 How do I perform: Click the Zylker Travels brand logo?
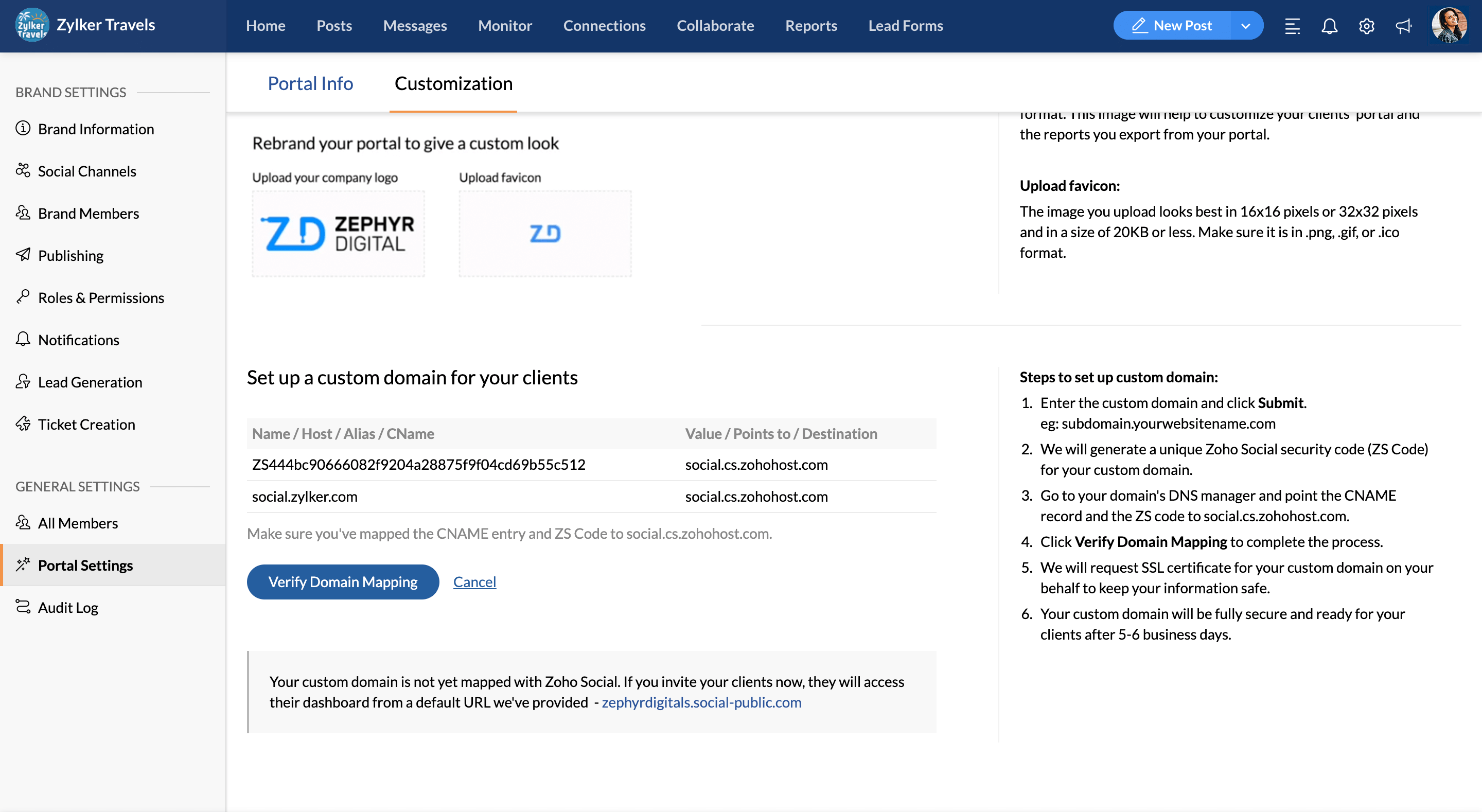32,25
